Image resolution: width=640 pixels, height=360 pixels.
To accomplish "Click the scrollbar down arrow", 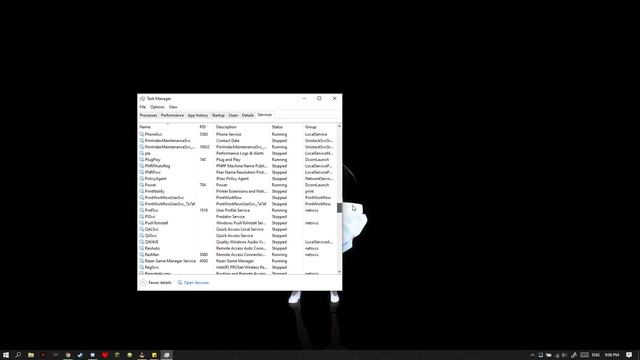I will pos(339,271).
